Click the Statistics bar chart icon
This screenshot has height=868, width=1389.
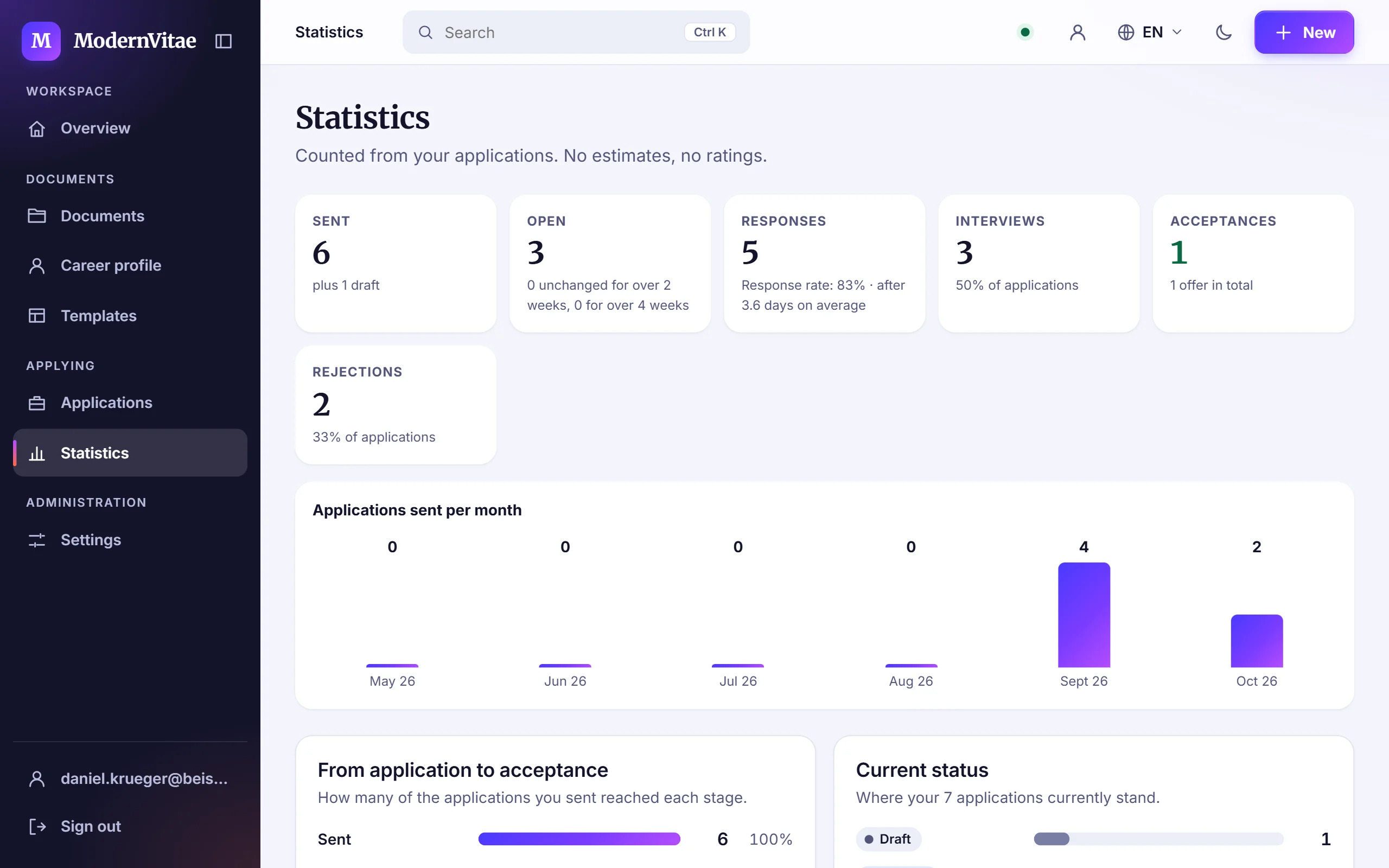point(37,453)
